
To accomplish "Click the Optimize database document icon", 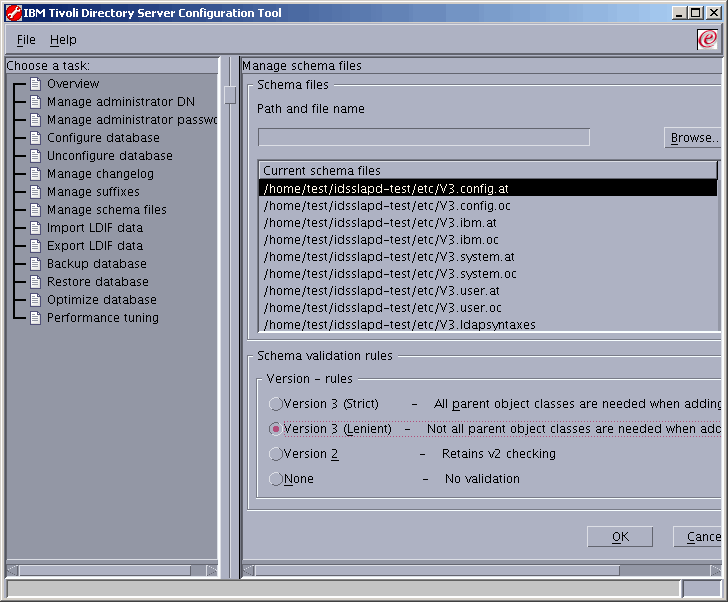I will pos(35,300).
